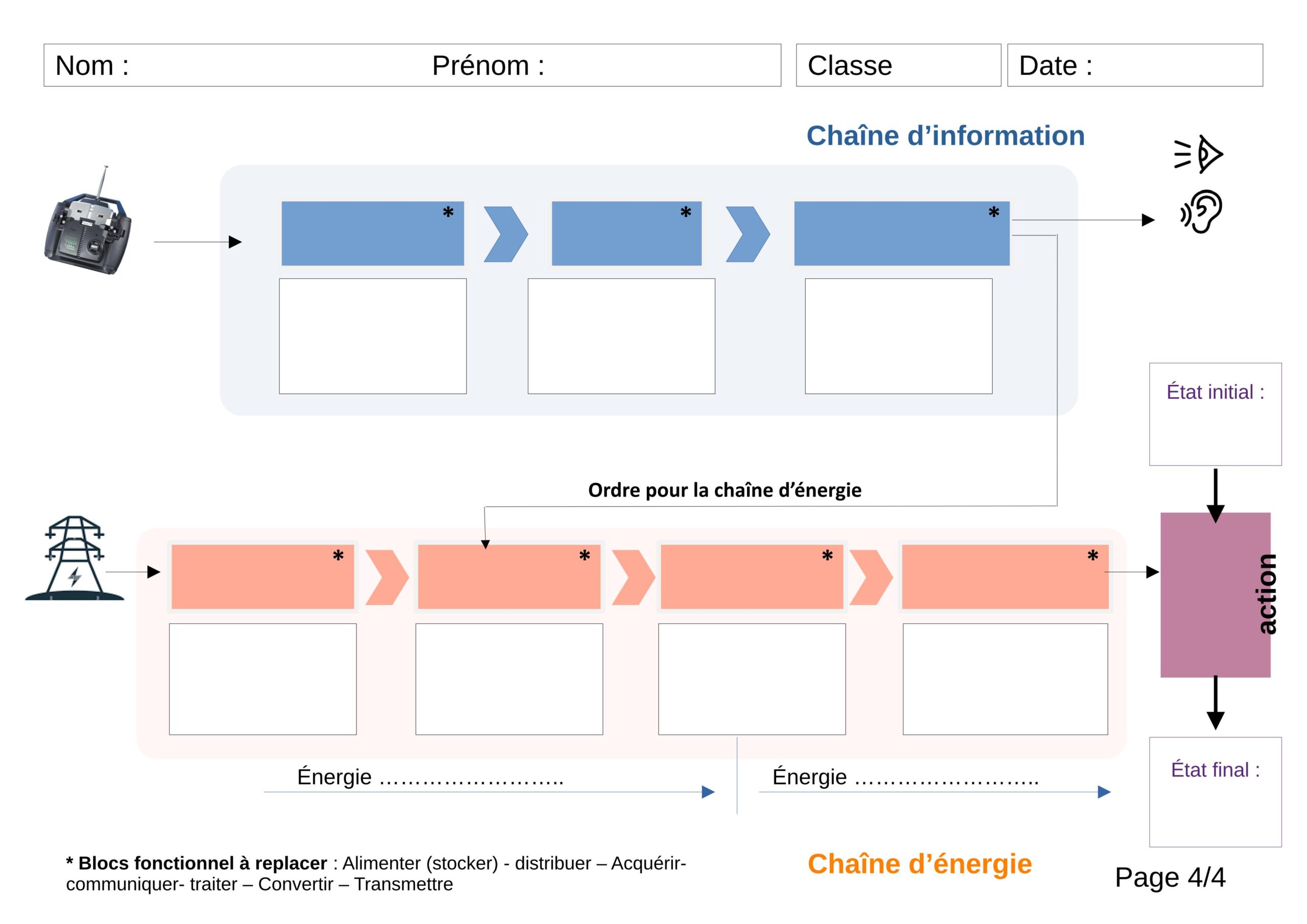Click the last orange functional block
This screenshot has width=1307, height=924.
coord(1005,577)
